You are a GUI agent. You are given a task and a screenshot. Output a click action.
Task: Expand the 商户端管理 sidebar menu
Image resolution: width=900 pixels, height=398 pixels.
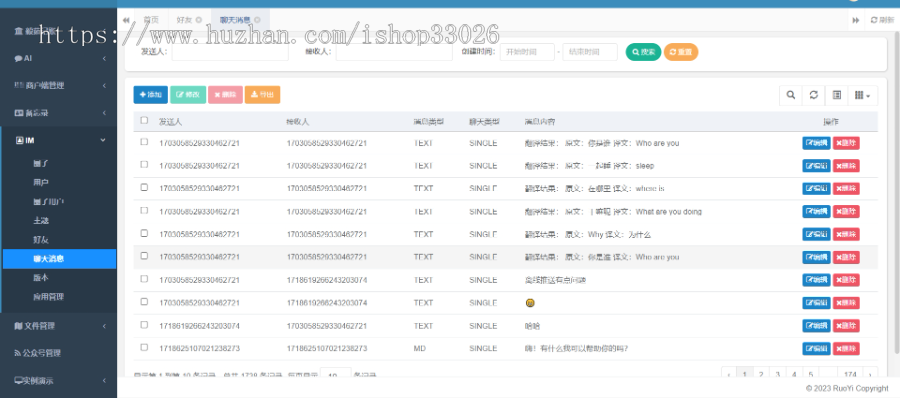(x=59, y=86)
